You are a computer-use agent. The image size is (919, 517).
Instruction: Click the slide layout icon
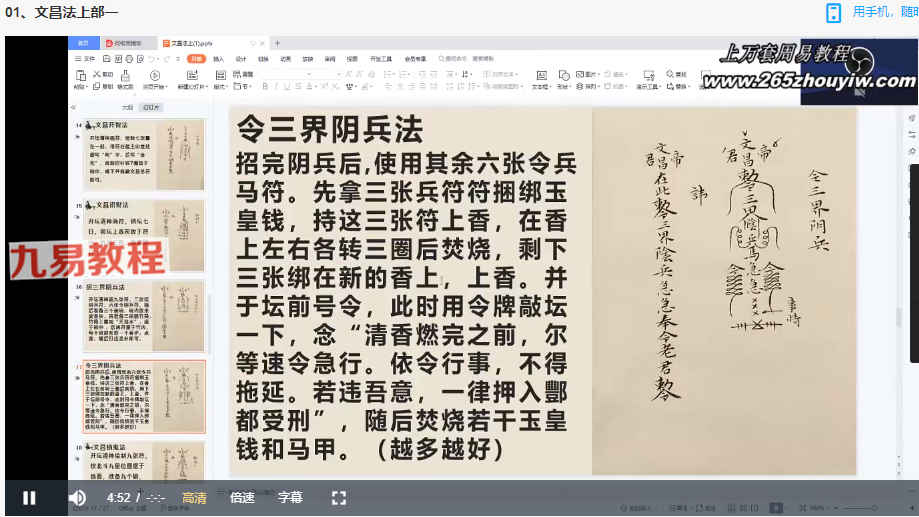pos(220,75)
